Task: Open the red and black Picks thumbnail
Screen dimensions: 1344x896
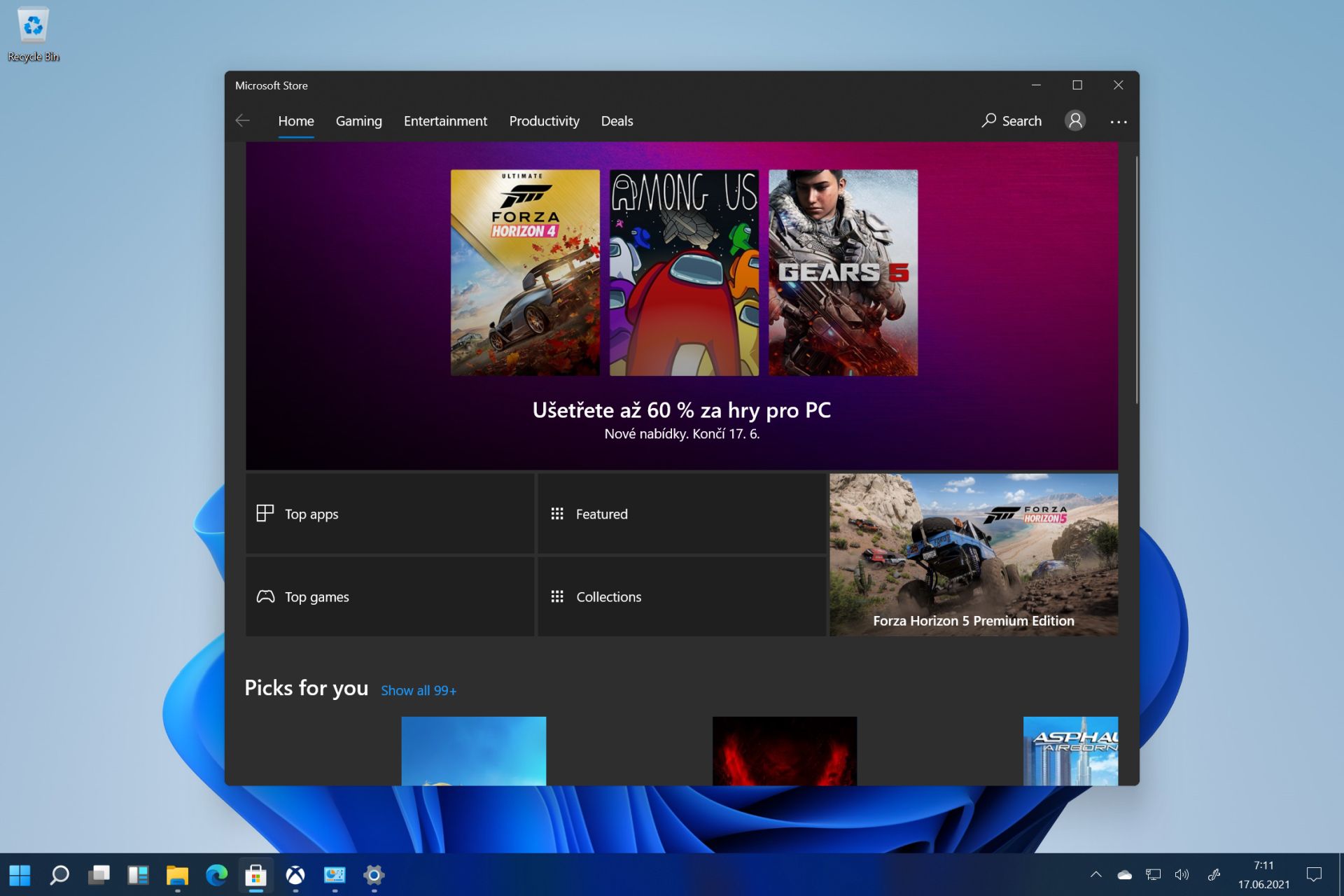Action: coord(784,750)
